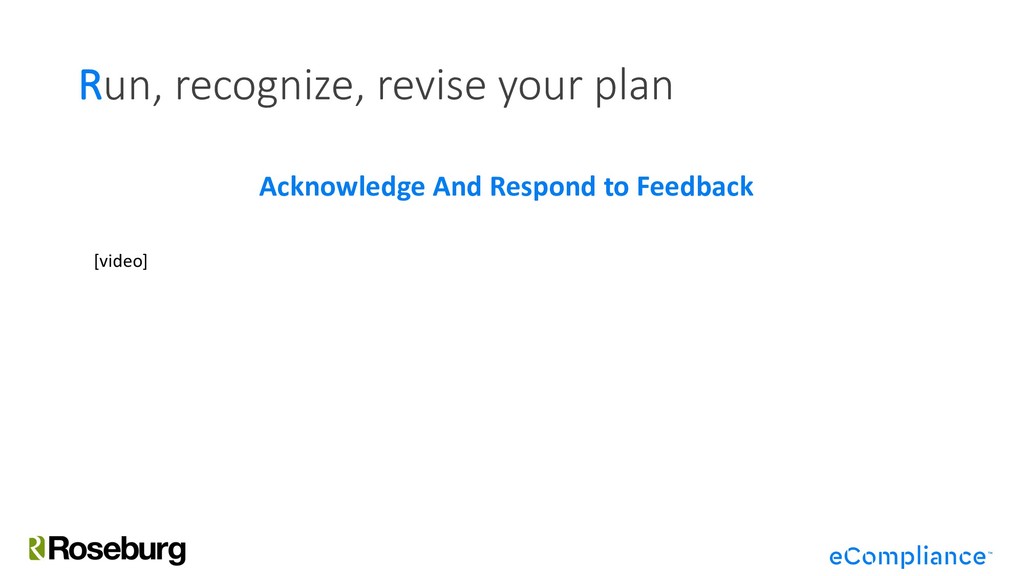Click the word 'plan' in the title
1024x576 pixels.
[634, 87]
